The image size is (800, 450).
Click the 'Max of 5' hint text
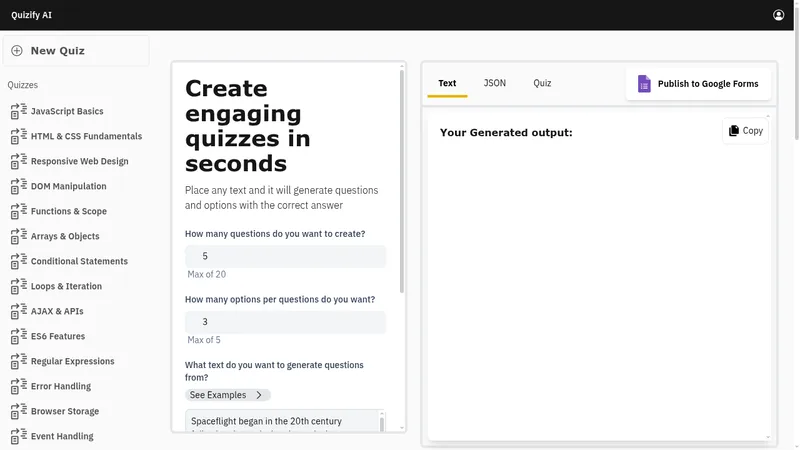204,340
